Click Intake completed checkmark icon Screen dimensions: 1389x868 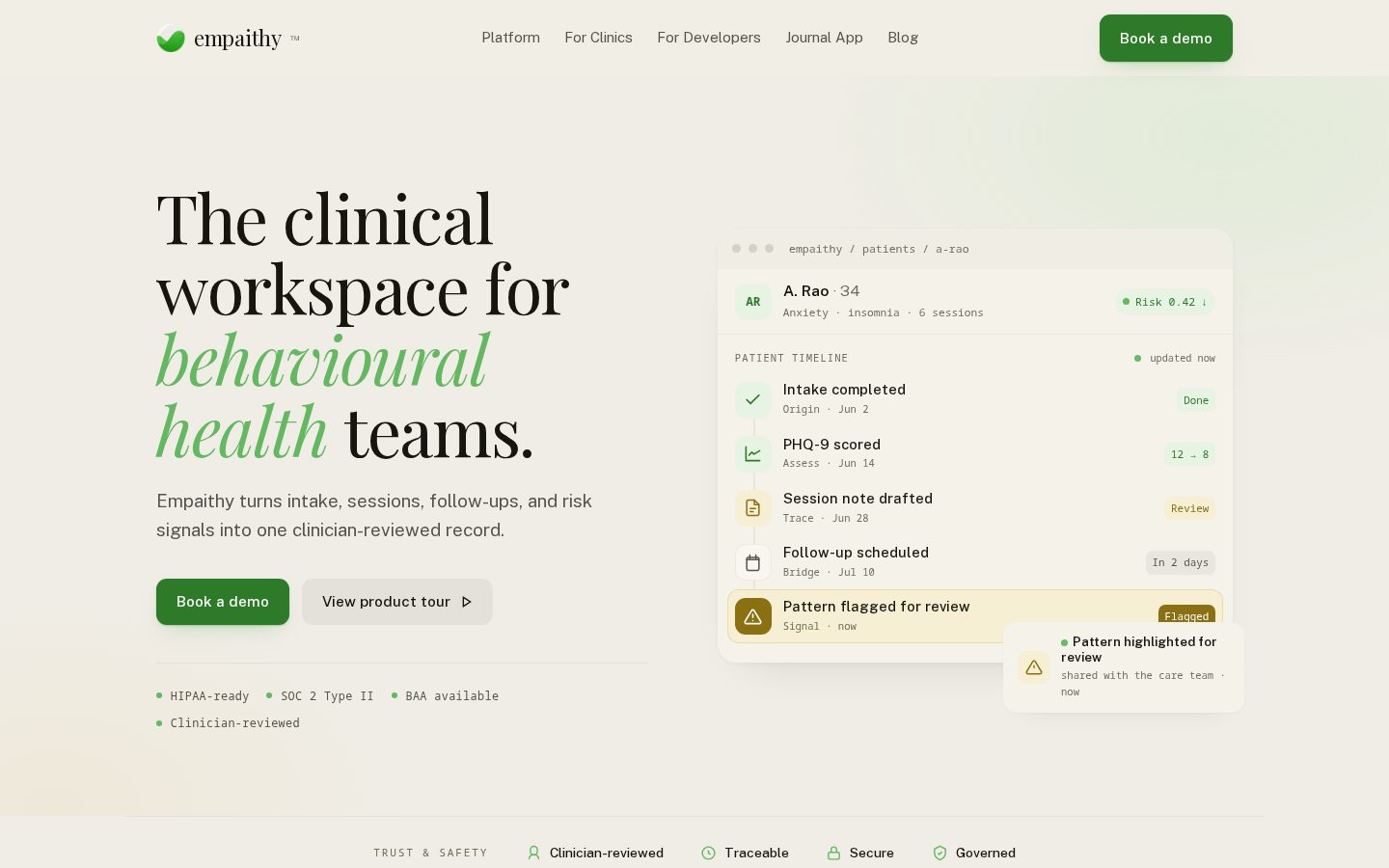(x=752, y=399)
